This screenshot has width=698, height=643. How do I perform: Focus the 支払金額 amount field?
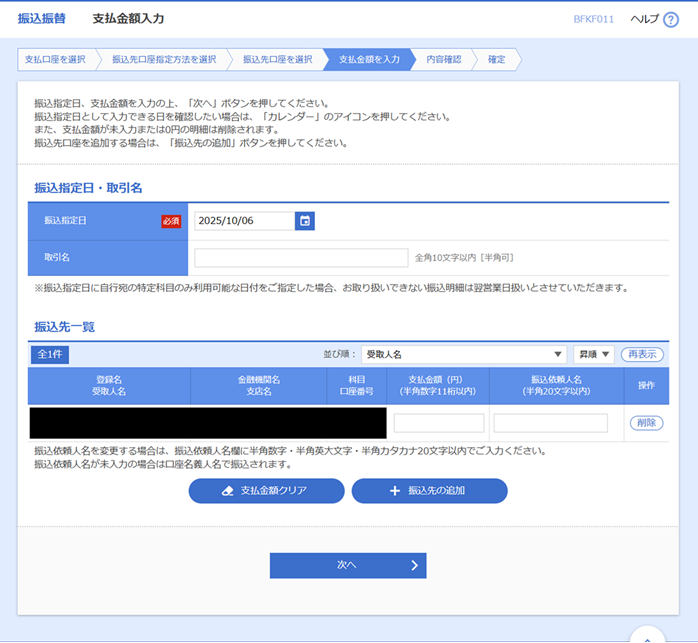tap(438, 423)
